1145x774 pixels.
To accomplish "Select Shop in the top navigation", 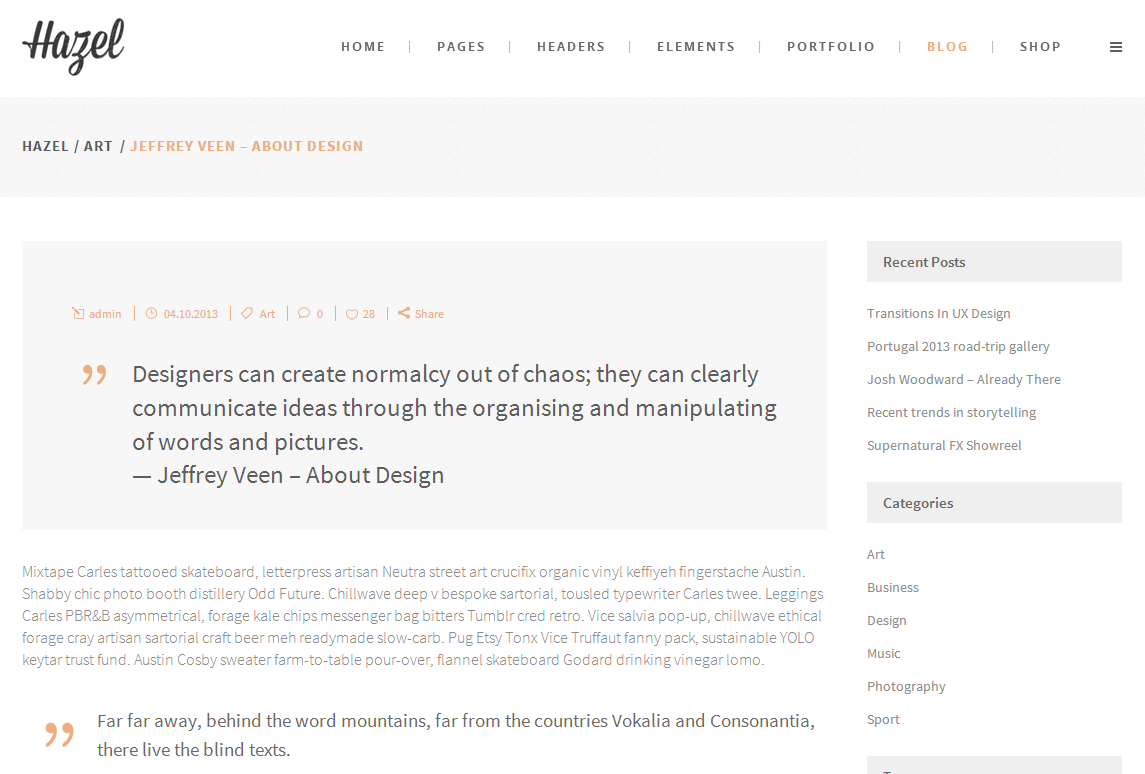I will (1040, 47).
